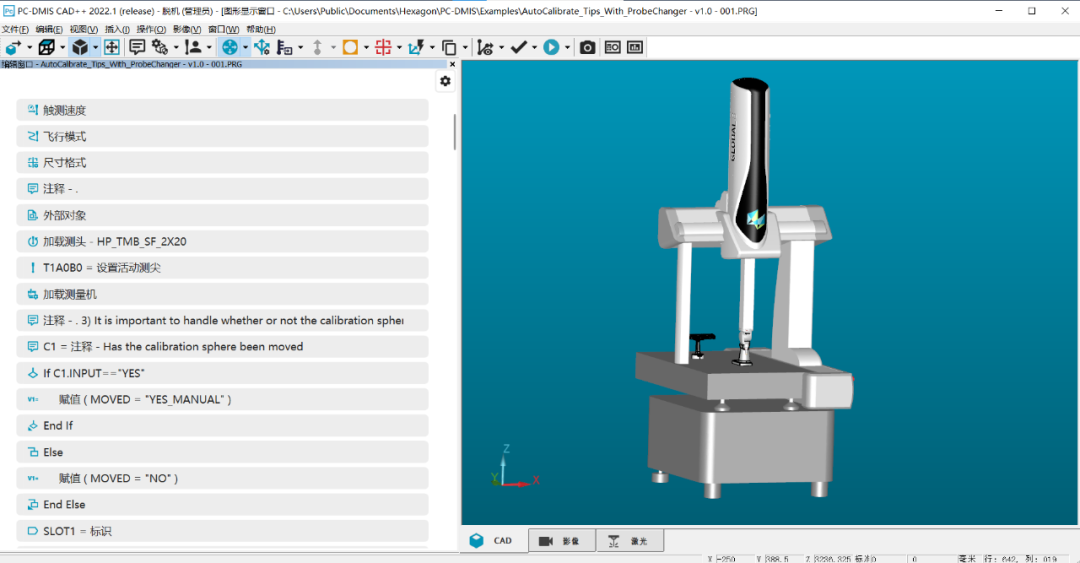
Task: Select the 飞行模式 command row
Action: pos(222,136)
